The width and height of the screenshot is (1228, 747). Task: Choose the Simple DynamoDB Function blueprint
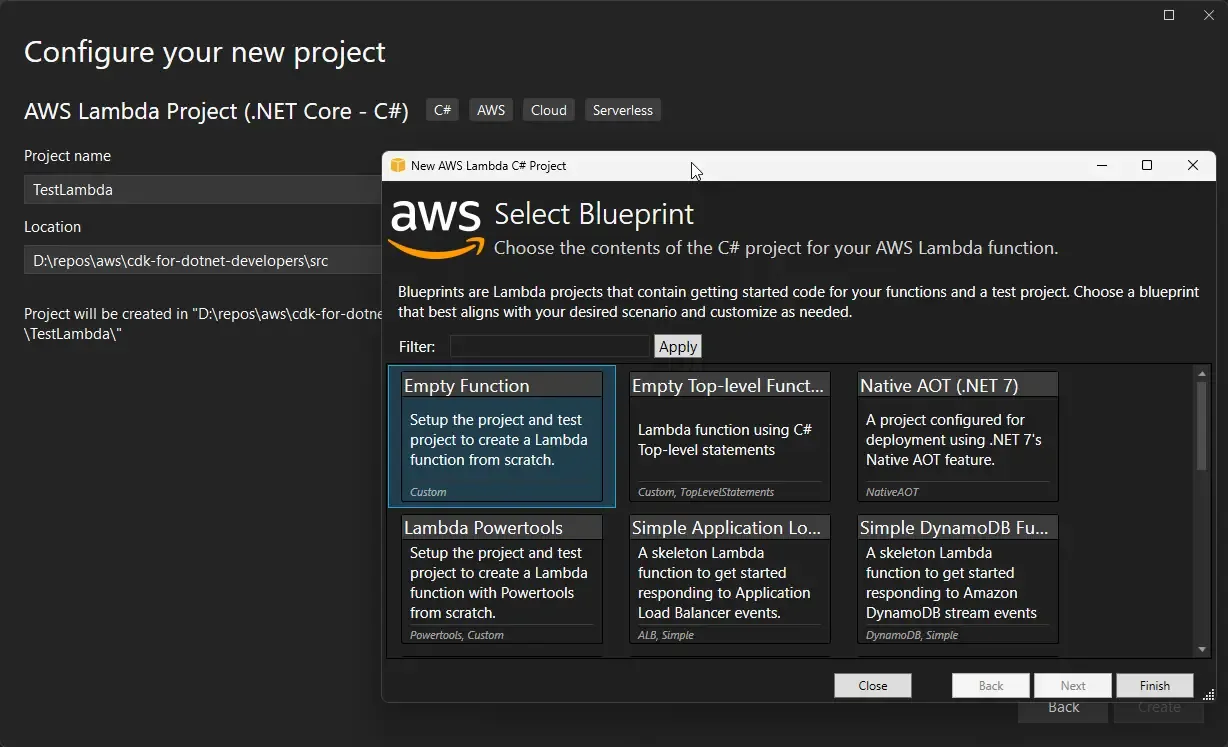(957, 578)
